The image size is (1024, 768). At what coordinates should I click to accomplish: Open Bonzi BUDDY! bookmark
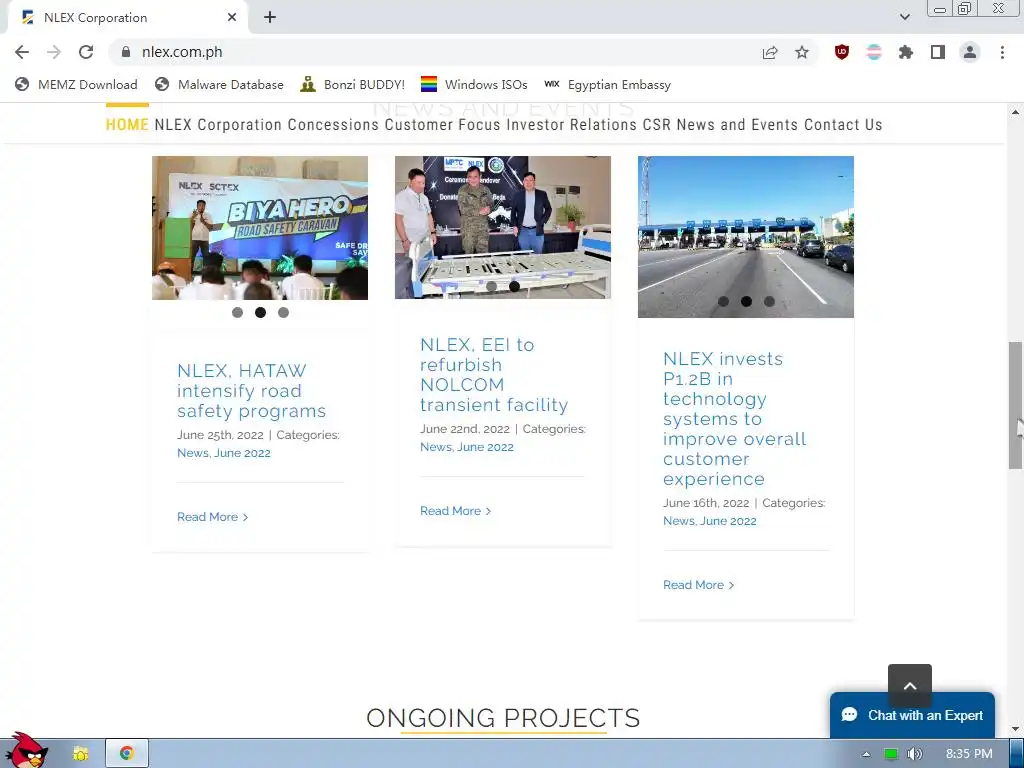(353, 84)
